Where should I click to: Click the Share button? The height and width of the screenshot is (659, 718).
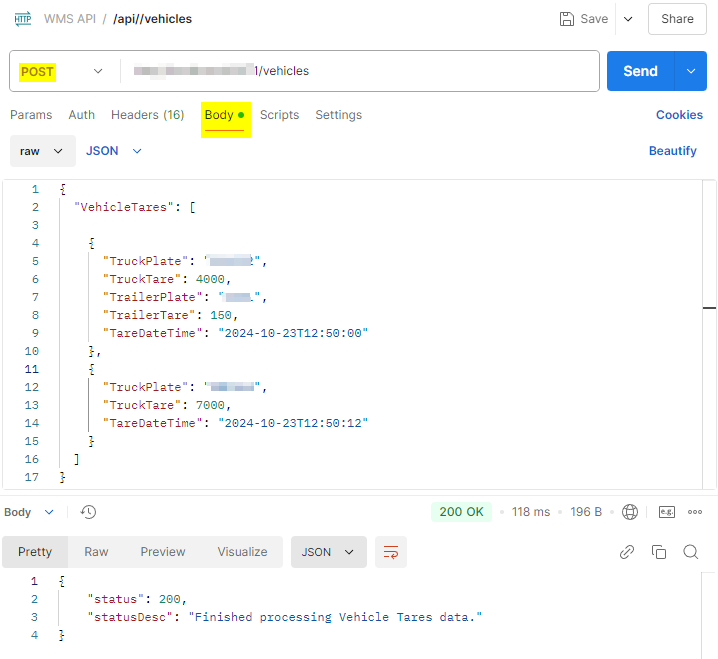[x=677, y=19]
